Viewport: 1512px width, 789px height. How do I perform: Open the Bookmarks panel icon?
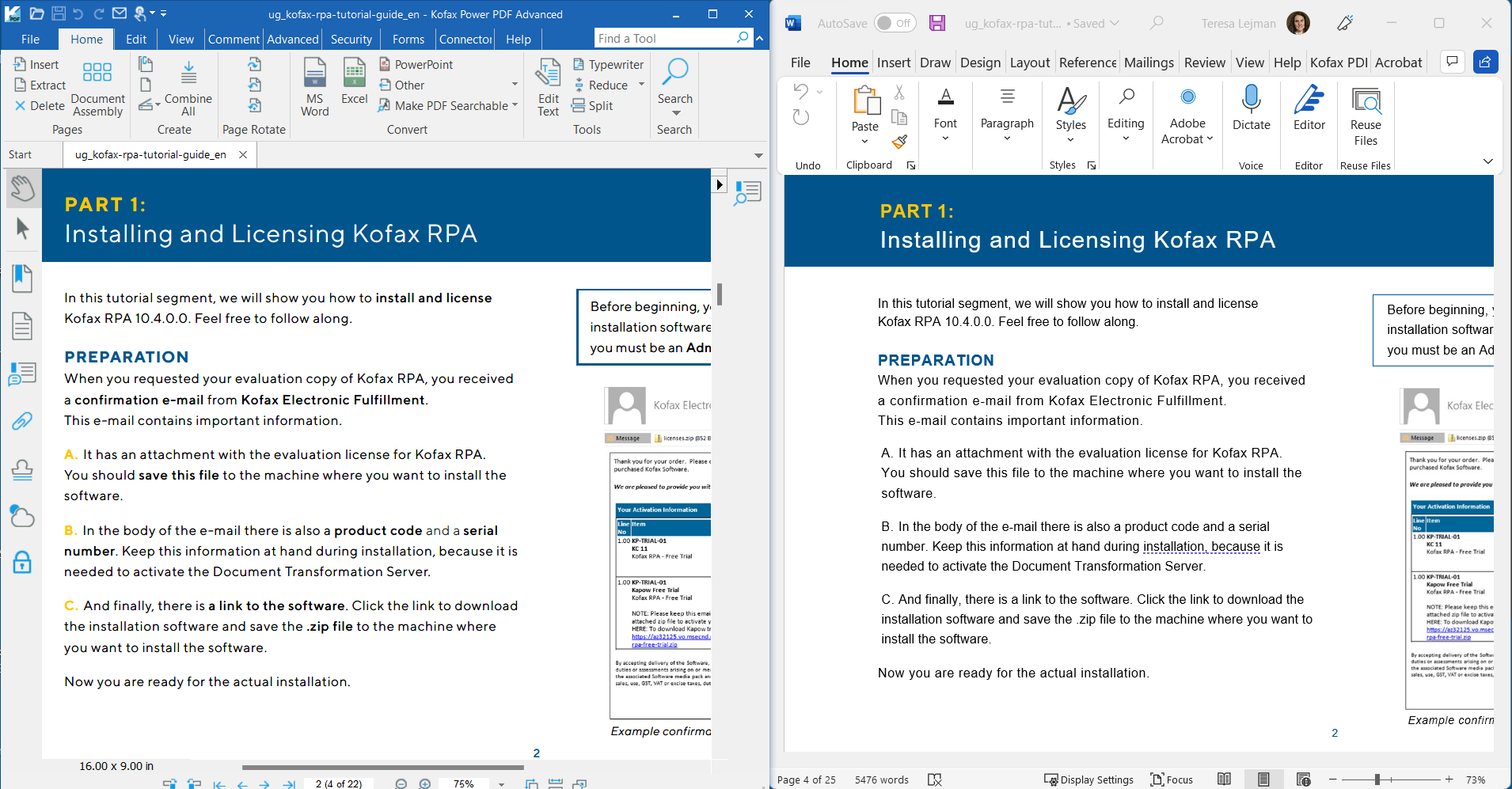tap(22, 279)
